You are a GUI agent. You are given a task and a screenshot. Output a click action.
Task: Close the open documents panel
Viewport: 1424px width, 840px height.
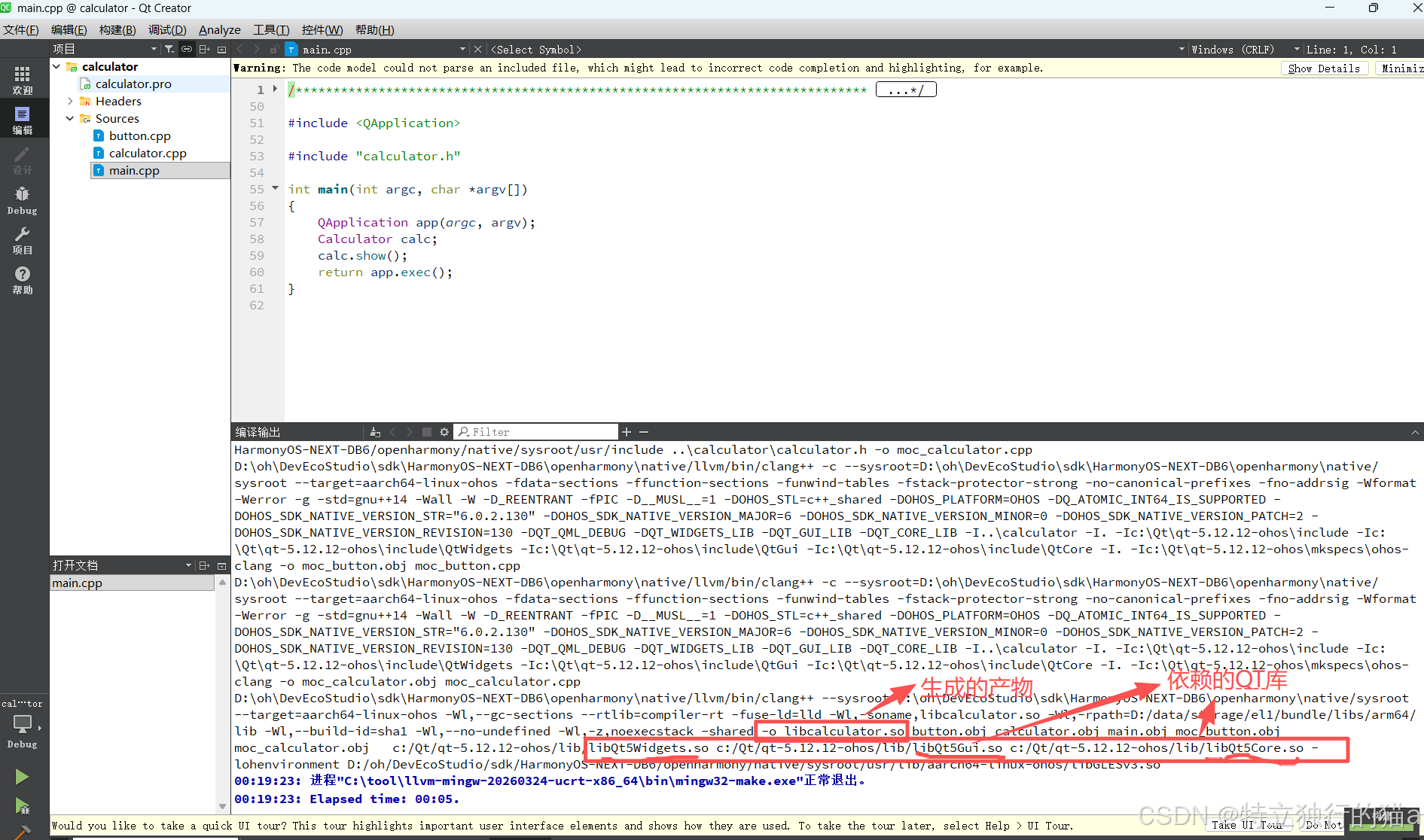pyautogui.click(x=221, y=565)
